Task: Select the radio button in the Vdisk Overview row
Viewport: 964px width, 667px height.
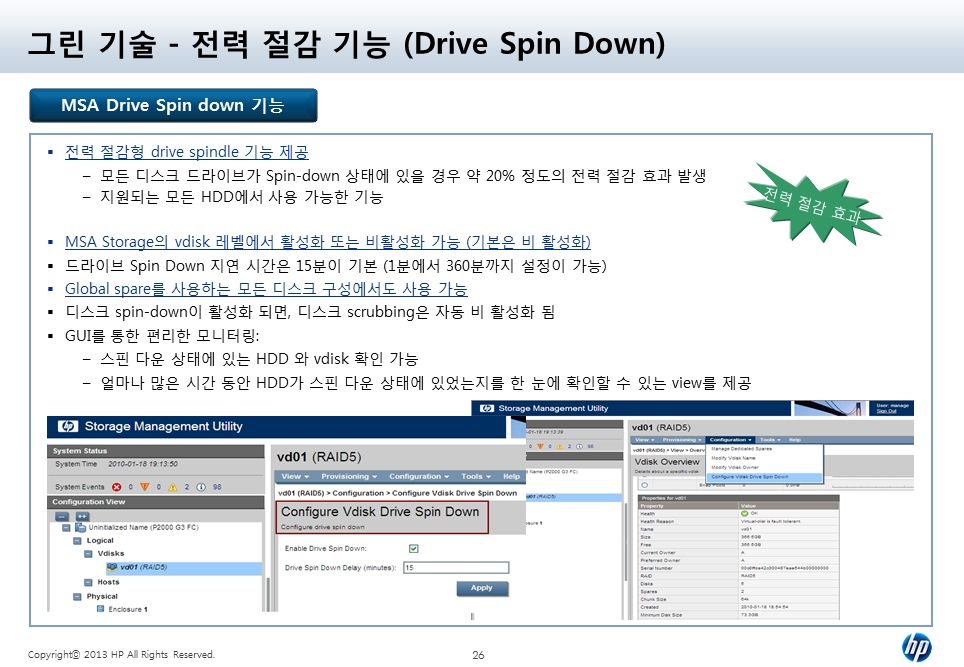Action: click(x=644, y=485)
